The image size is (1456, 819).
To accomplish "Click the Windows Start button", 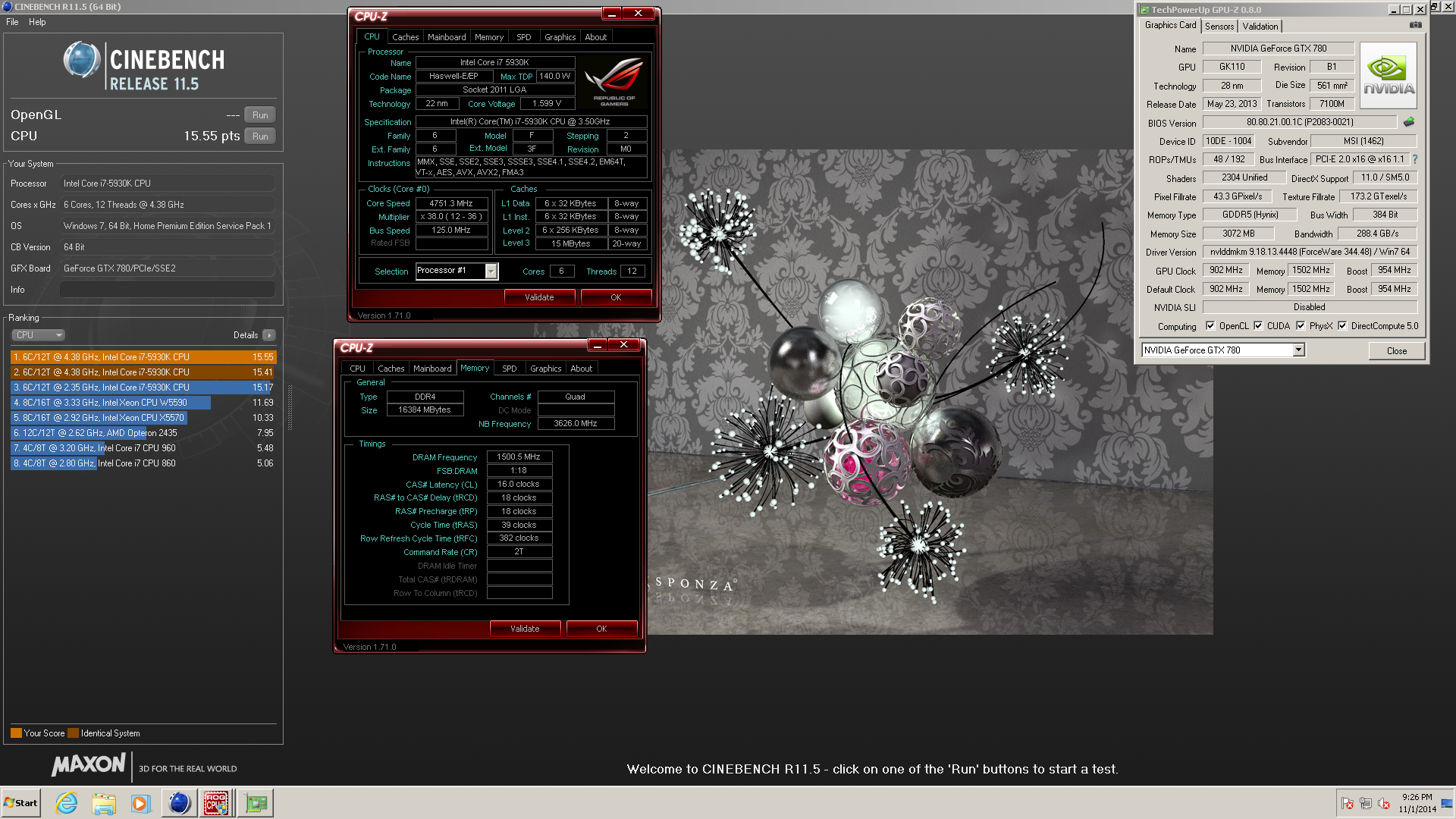I will 20,803.
